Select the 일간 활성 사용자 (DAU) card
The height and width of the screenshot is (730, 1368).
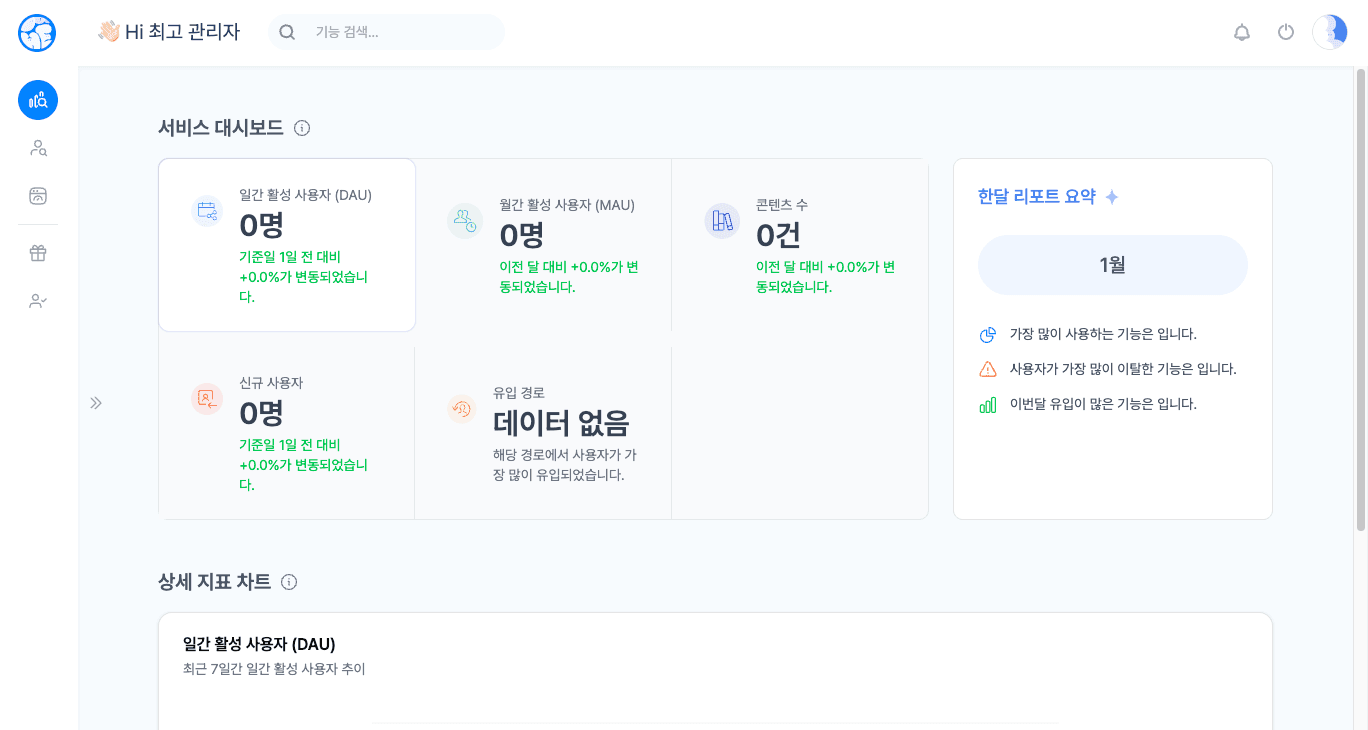287,245
